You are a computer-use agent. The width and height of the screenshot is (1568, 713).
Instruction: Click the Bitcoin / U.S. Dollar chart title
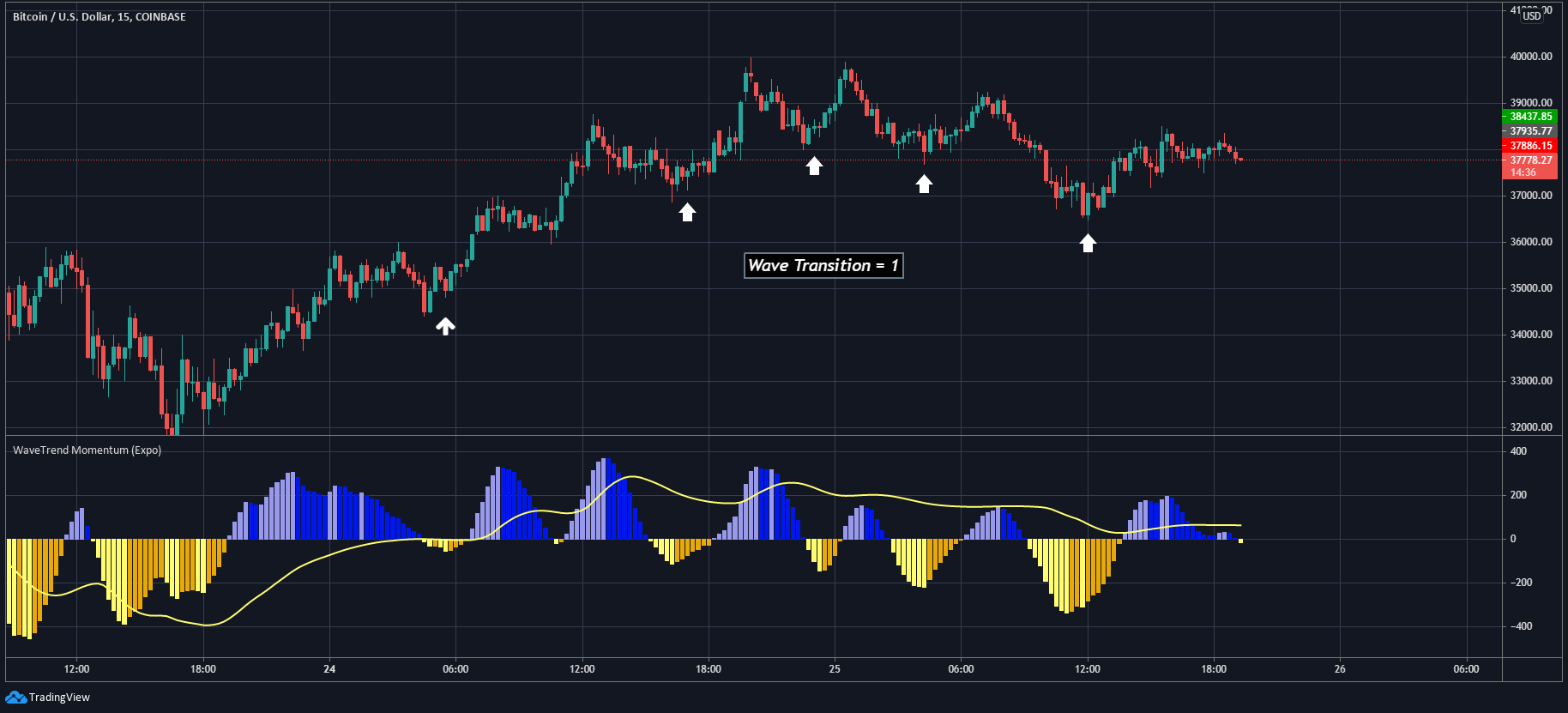click(99, 16)
